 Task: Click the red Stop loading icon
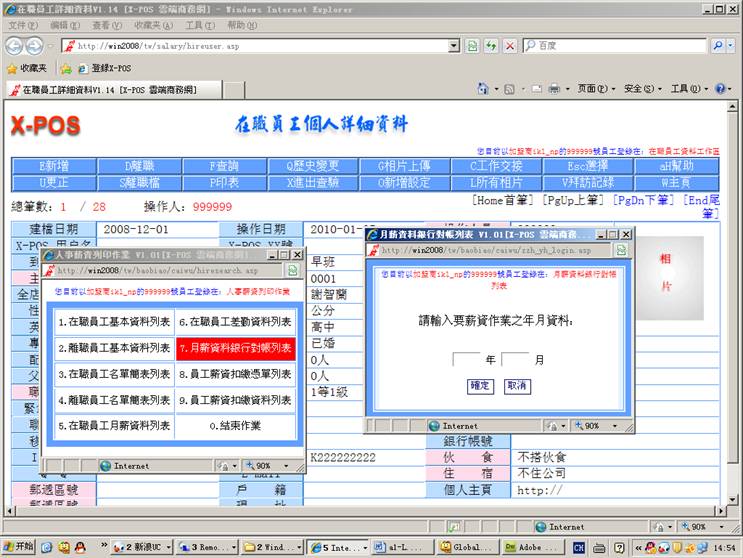click(510, 46)
